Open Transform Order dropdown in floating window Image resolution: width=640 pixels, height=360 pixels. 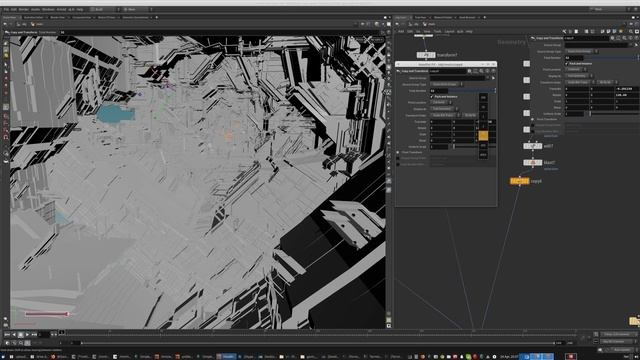(x=447, y=116)
